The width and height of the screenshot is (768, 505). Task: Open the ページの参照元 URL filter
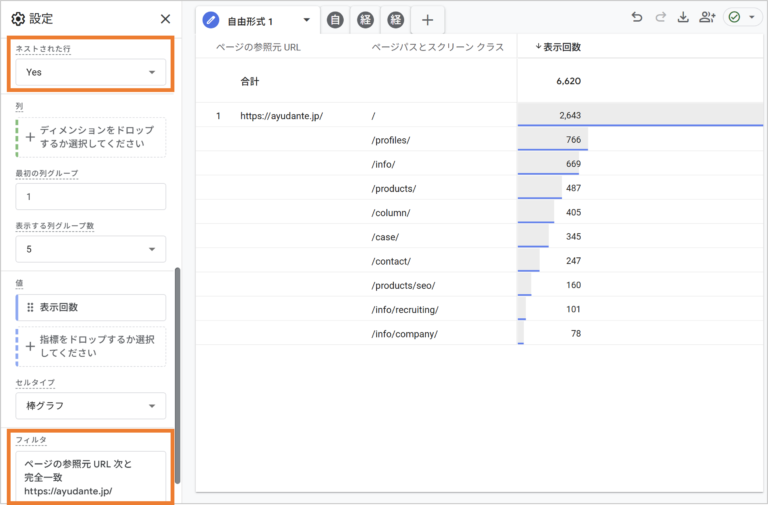pyautogui.click(x=91, y=477)
